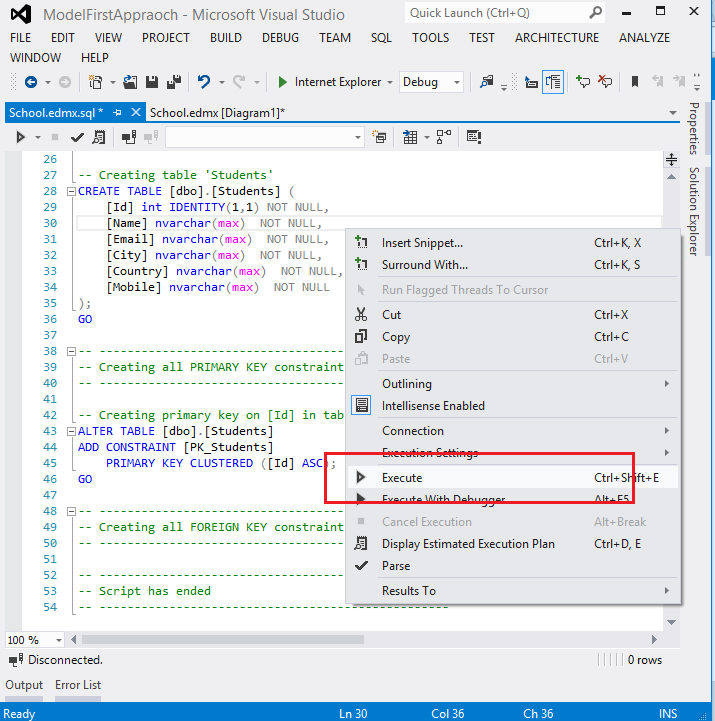
Task: Collapse the FOREIGN KEY comment block at line 48
Action: pyautogui.click(x=71, y=511)
